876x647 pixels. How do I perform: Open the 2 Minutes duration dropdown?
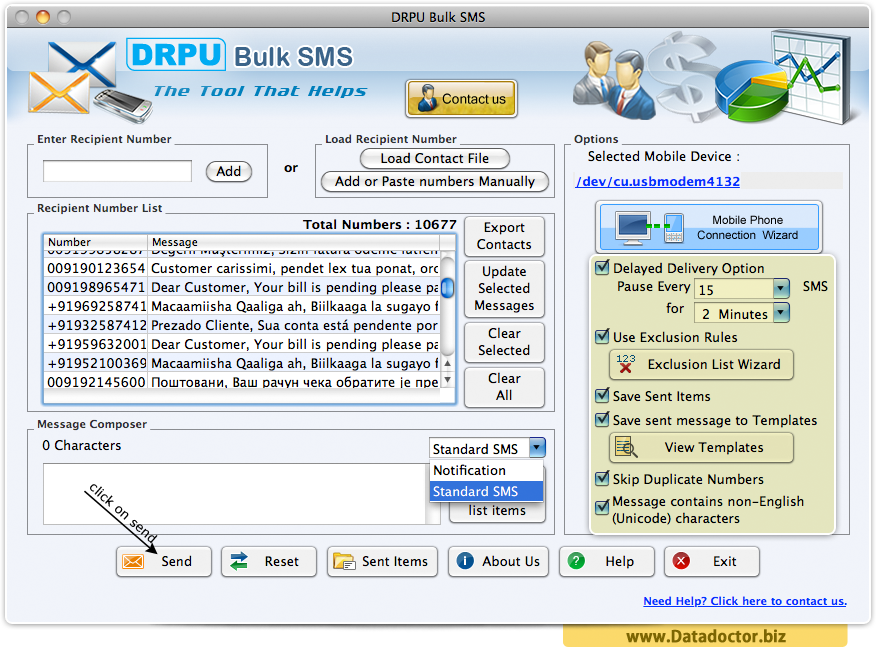point(780,312)
